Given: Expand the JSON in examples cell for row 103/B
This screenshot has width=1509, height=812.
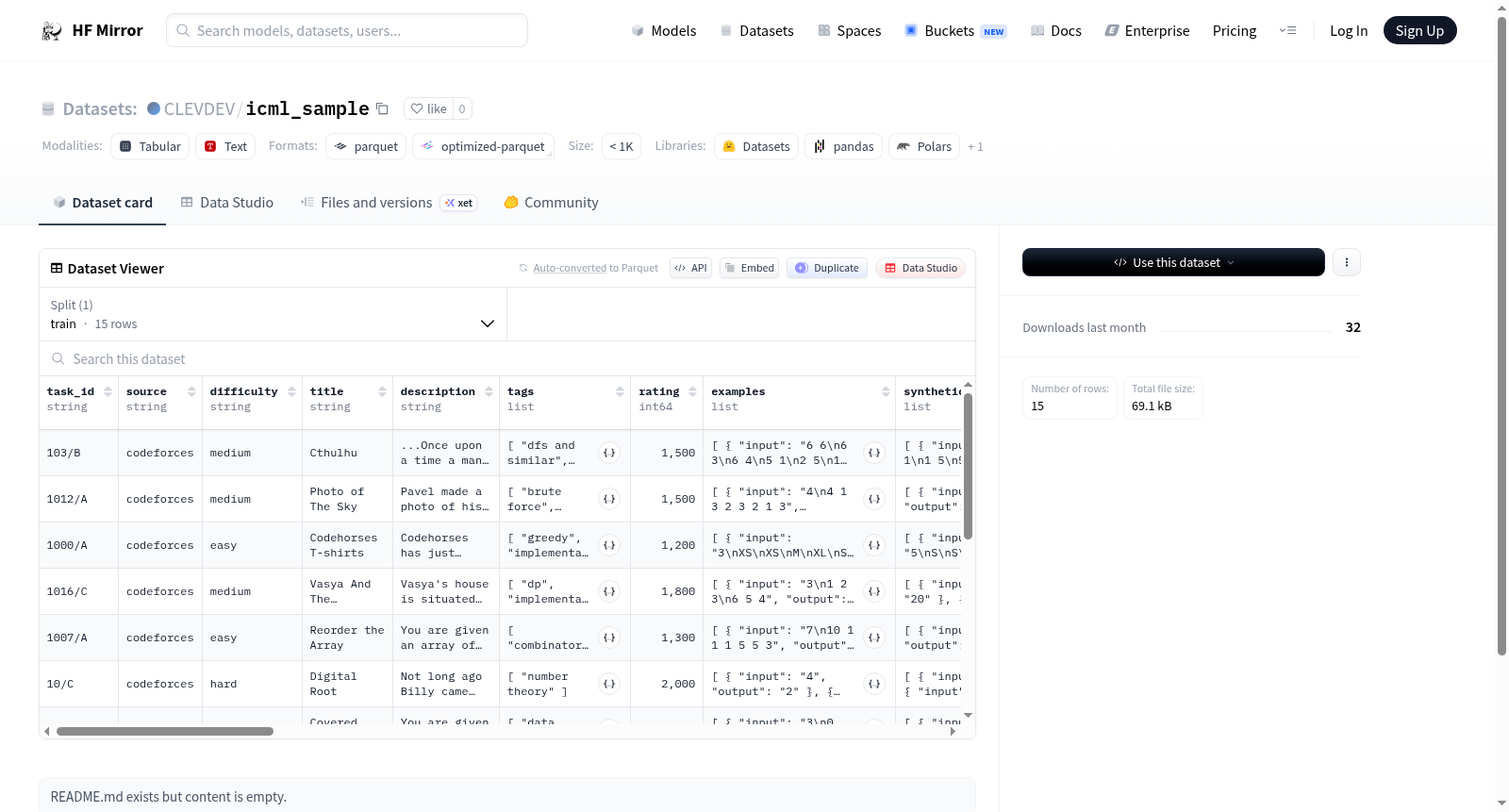Looking at the screenshot, I should click(874, 453).
